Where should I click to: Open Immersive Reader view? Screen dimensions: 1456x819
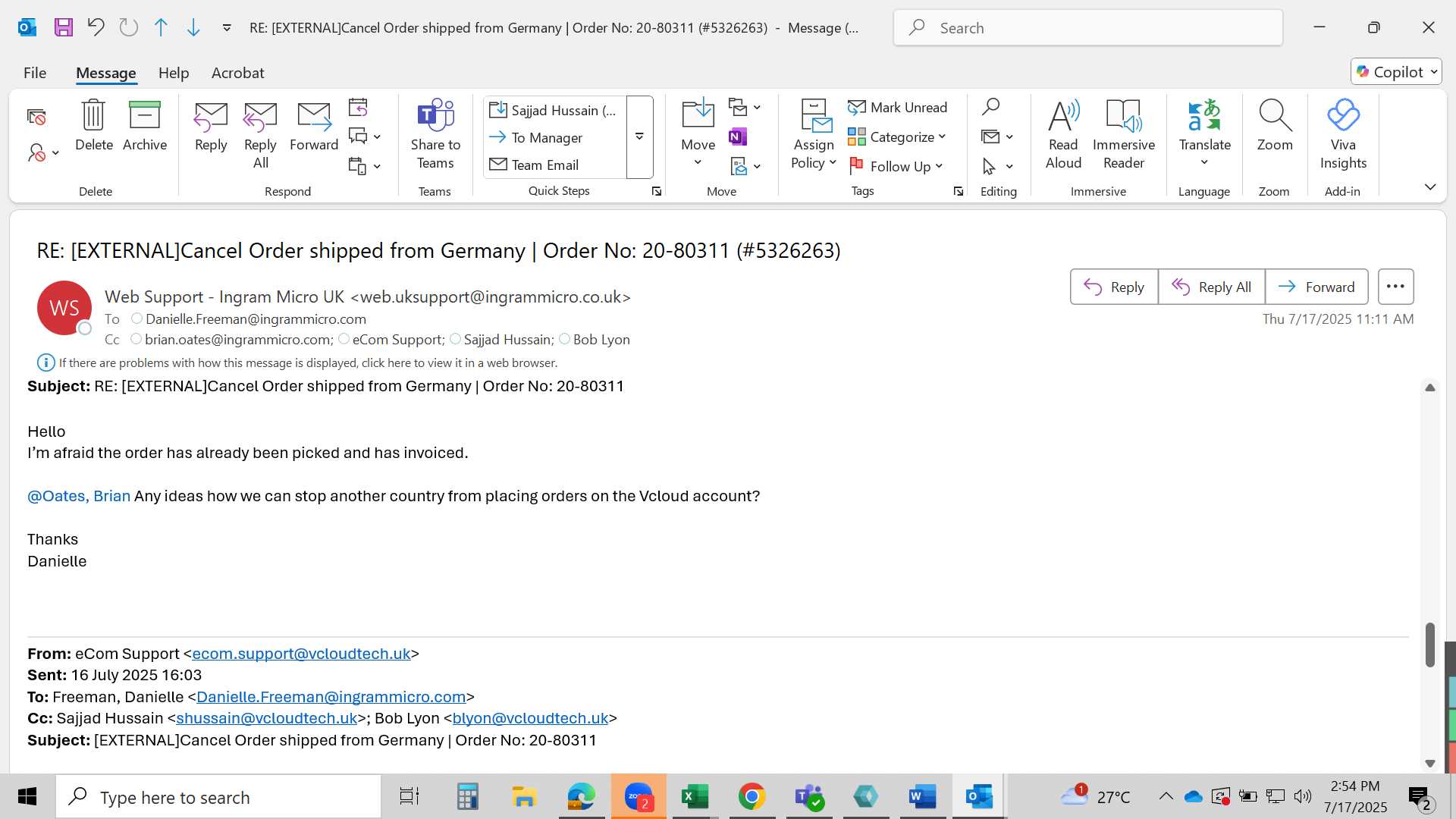pyautogui.click(x=1124, y=135)
